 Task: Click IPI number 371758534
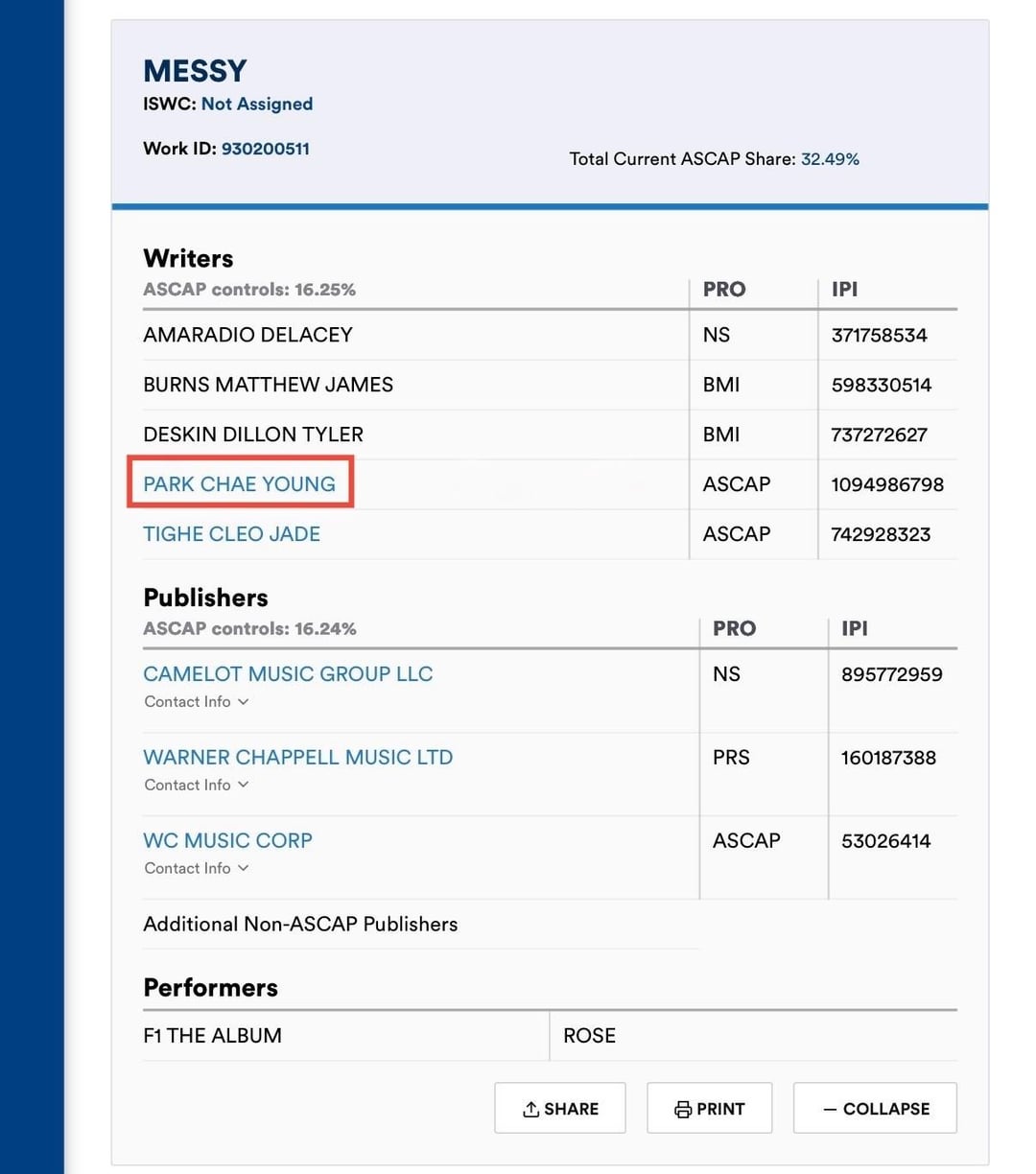[879, 336]
